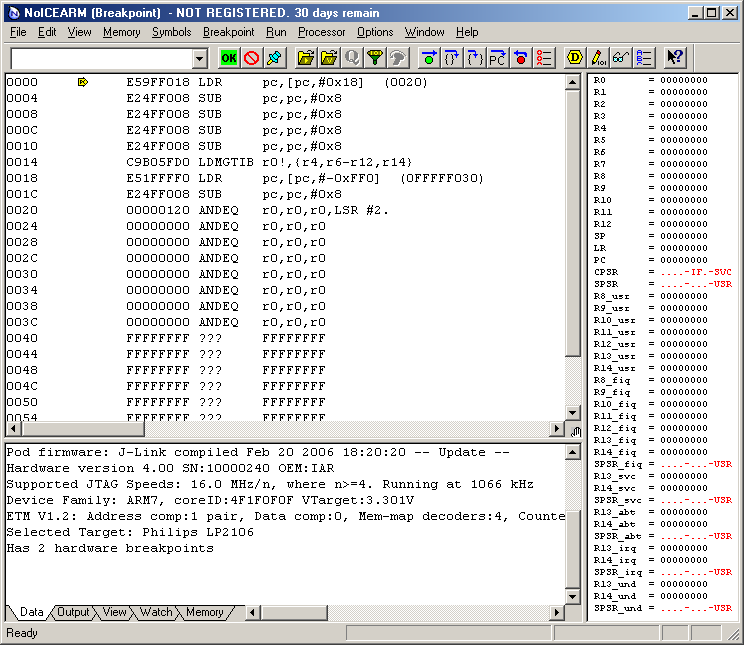
Task: Click disassembly horizontal scroll left arrow
Action: click(x=14, y=429)
